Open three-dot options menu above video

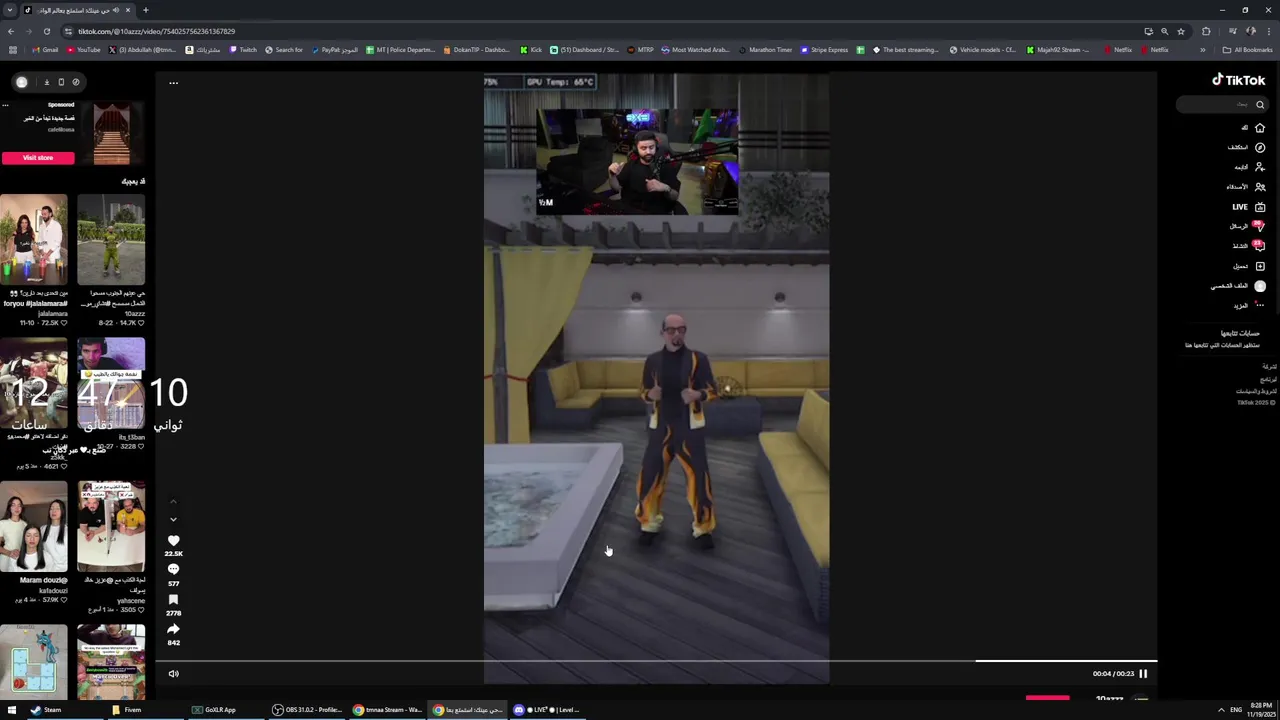[173, 83]
